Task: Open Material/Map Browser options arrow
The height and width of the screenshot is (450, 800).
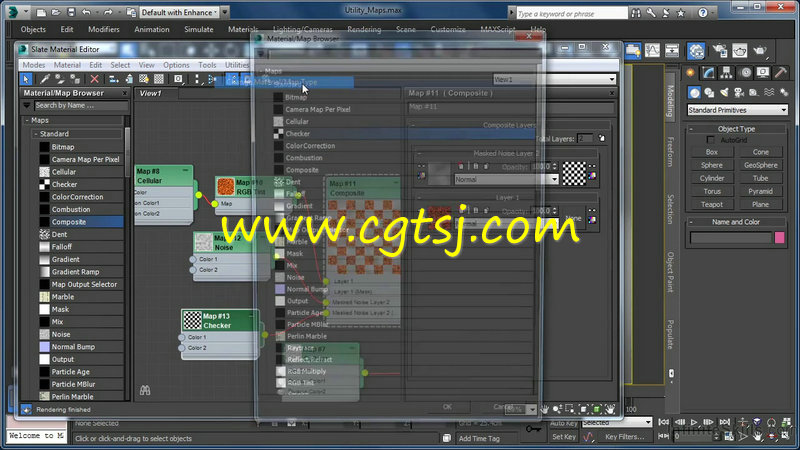Action: coord(27,106)
